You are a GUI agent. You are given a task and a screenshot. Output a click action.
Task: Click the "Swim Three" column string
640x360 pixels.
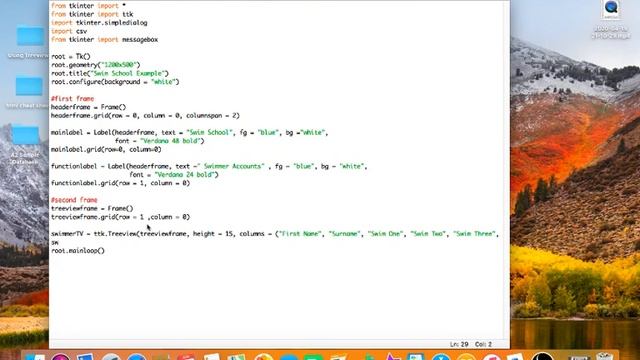click(x=475, y=234)
